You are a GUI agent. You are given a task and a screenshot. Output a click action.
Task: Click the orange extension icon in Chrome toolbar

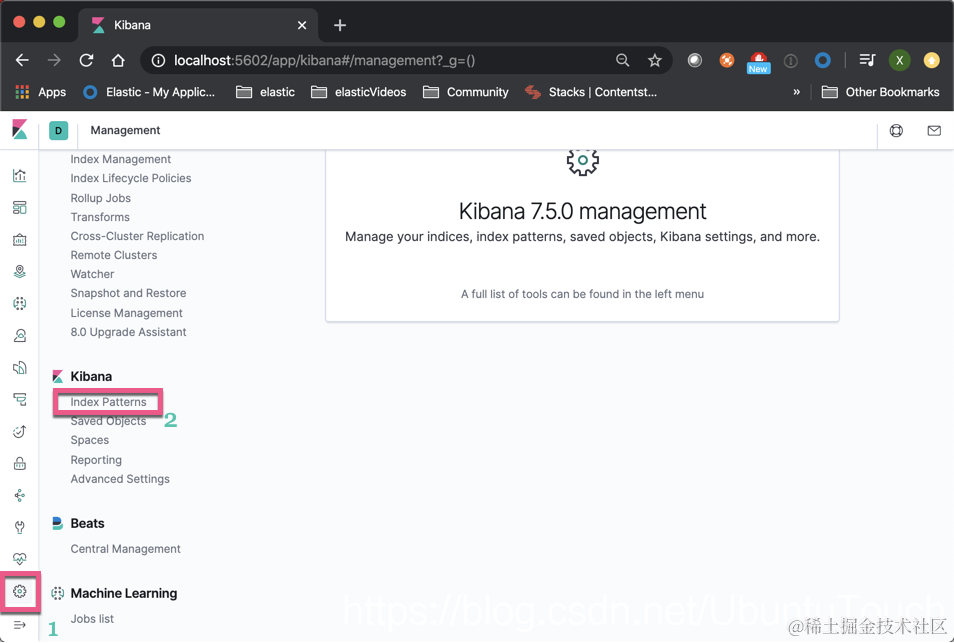coord(726,60)
